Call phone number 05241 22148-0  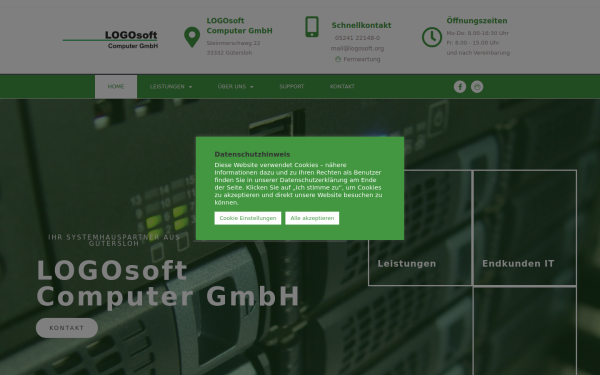pos(357,38)
